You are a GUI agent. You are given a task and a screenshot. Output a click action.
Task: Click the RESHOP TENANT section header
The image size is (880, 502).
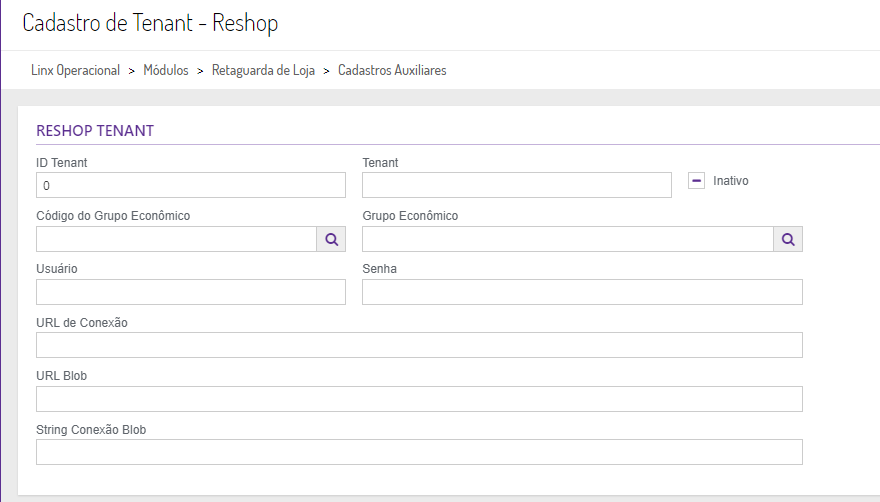click(95, 131)
